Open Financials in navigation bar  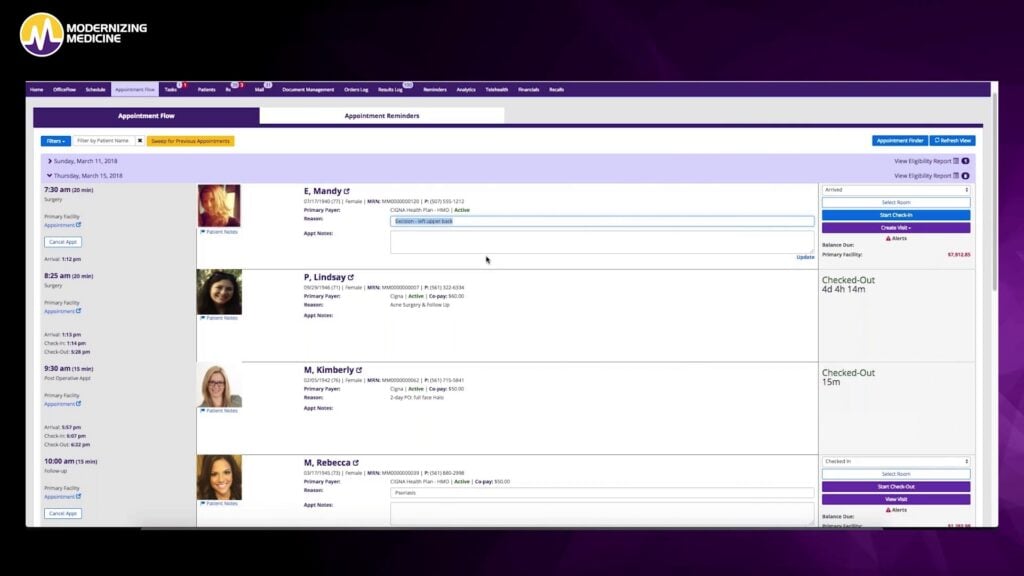(529, 89)
